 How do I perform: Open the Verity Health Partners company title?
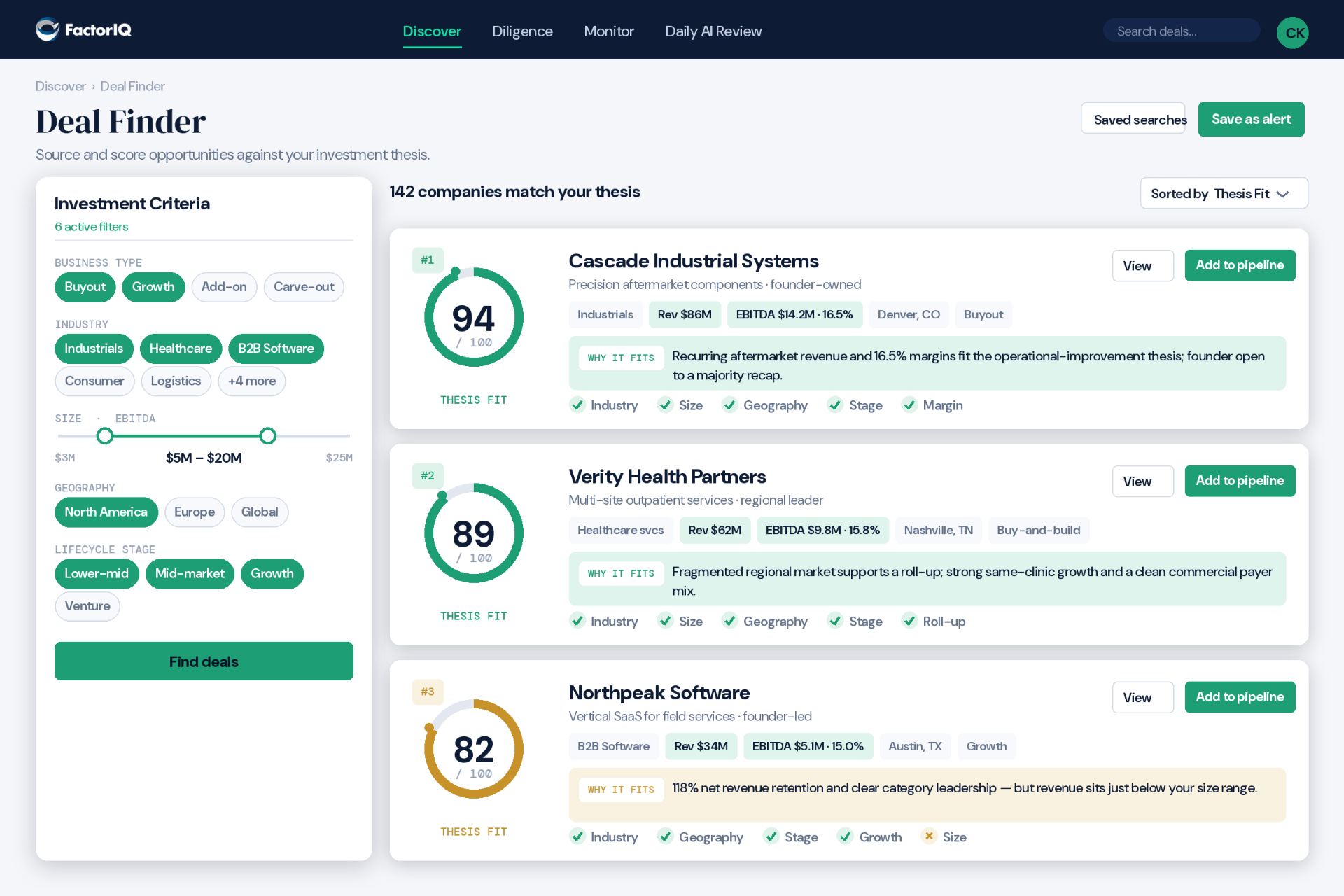tap(667, 477)
